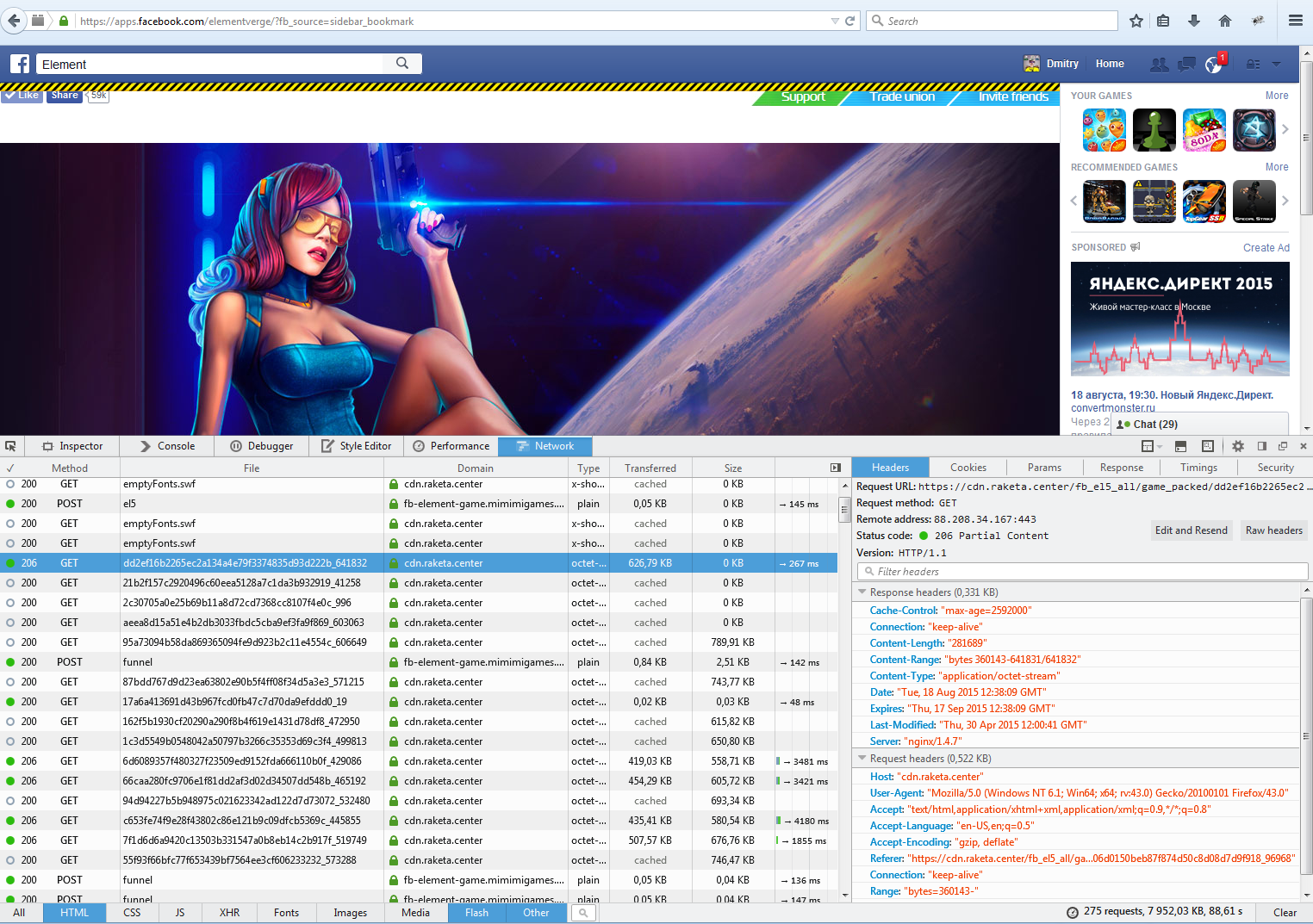Click the Home link in Facebook bar
Viewport: 1313px width, 924px height.
click(x=1110, y=64)
